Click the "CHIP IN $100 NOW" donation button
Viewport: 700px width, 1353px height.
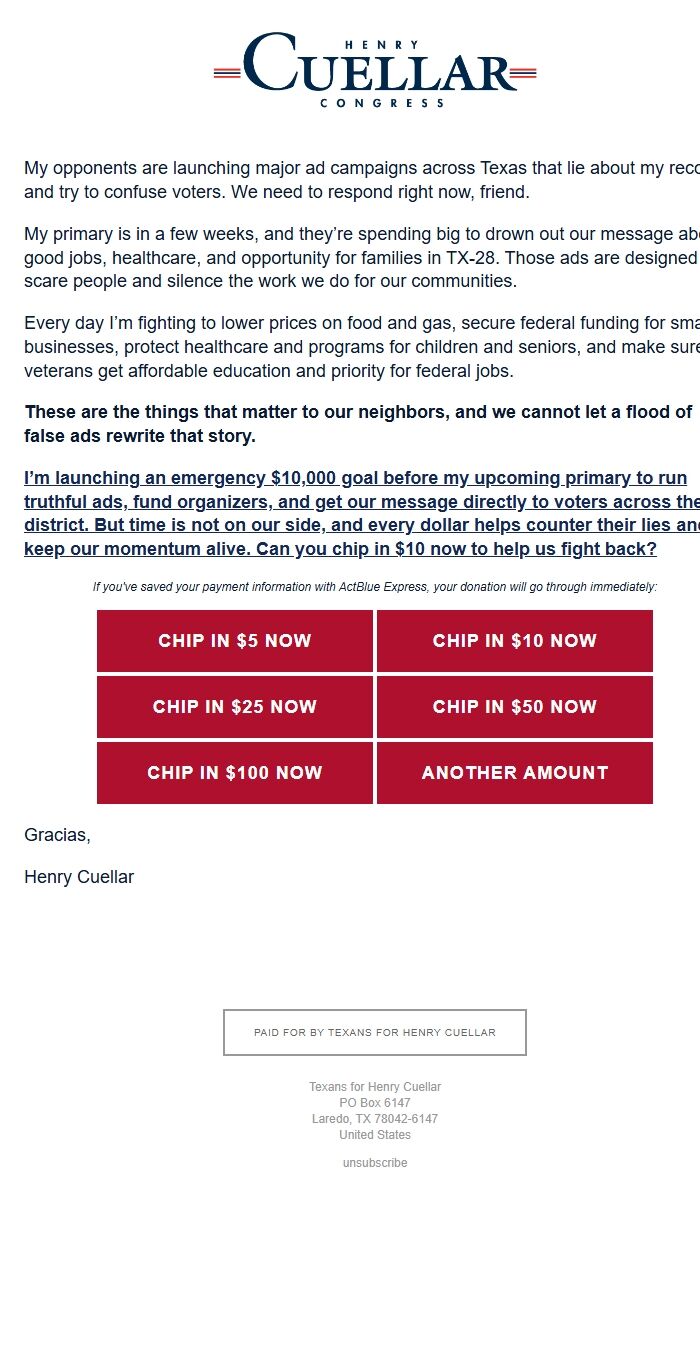(234, 772)
